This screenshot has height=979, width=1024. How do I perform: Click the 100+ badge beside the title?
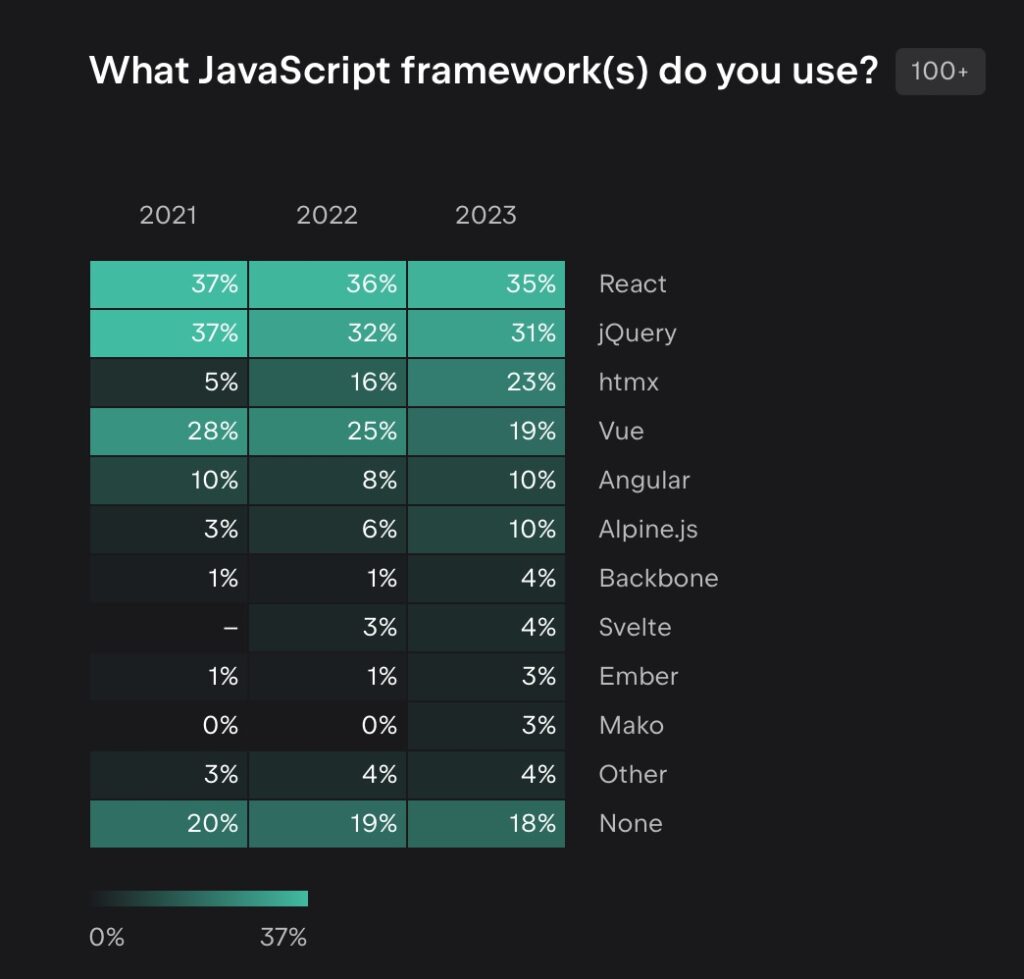coord(940,71)
